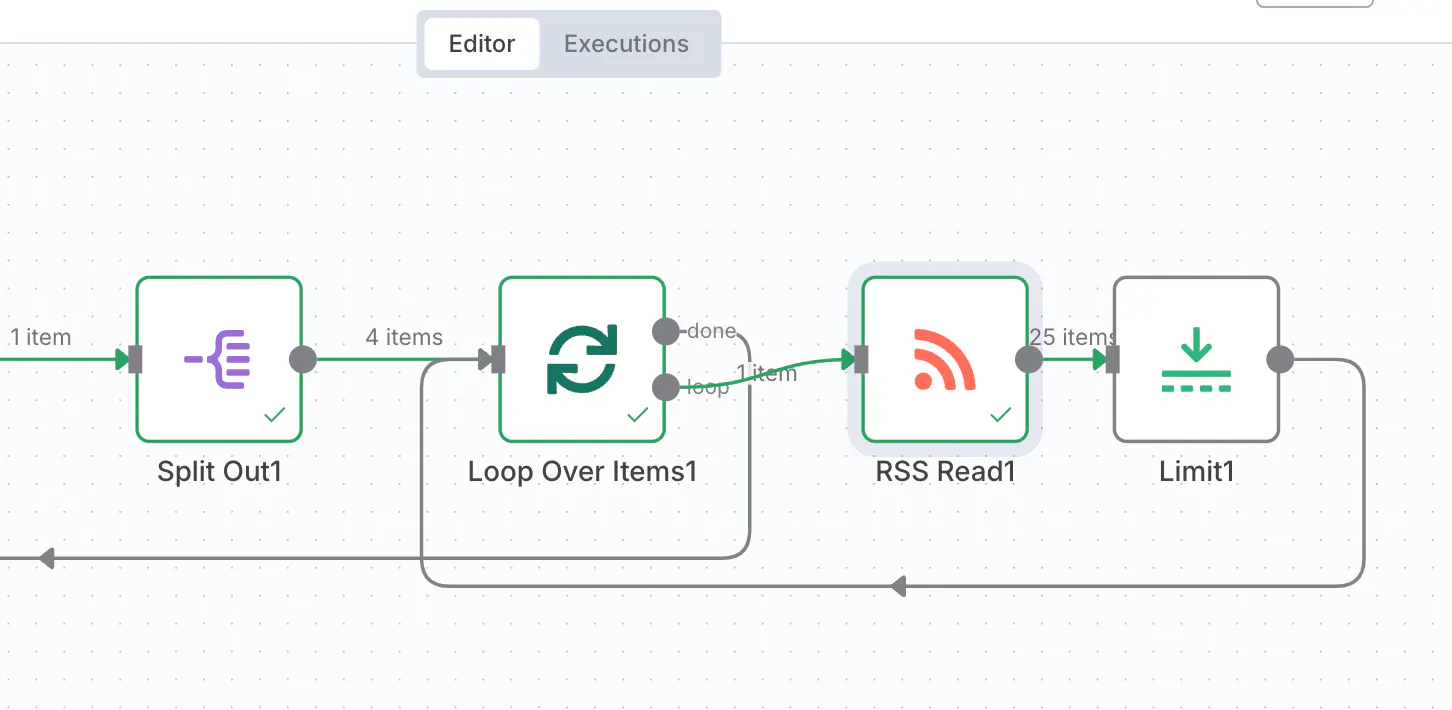Viewport: 1452px width, 710px height.
Task: Click the done output connector
Action: [665, 331]
